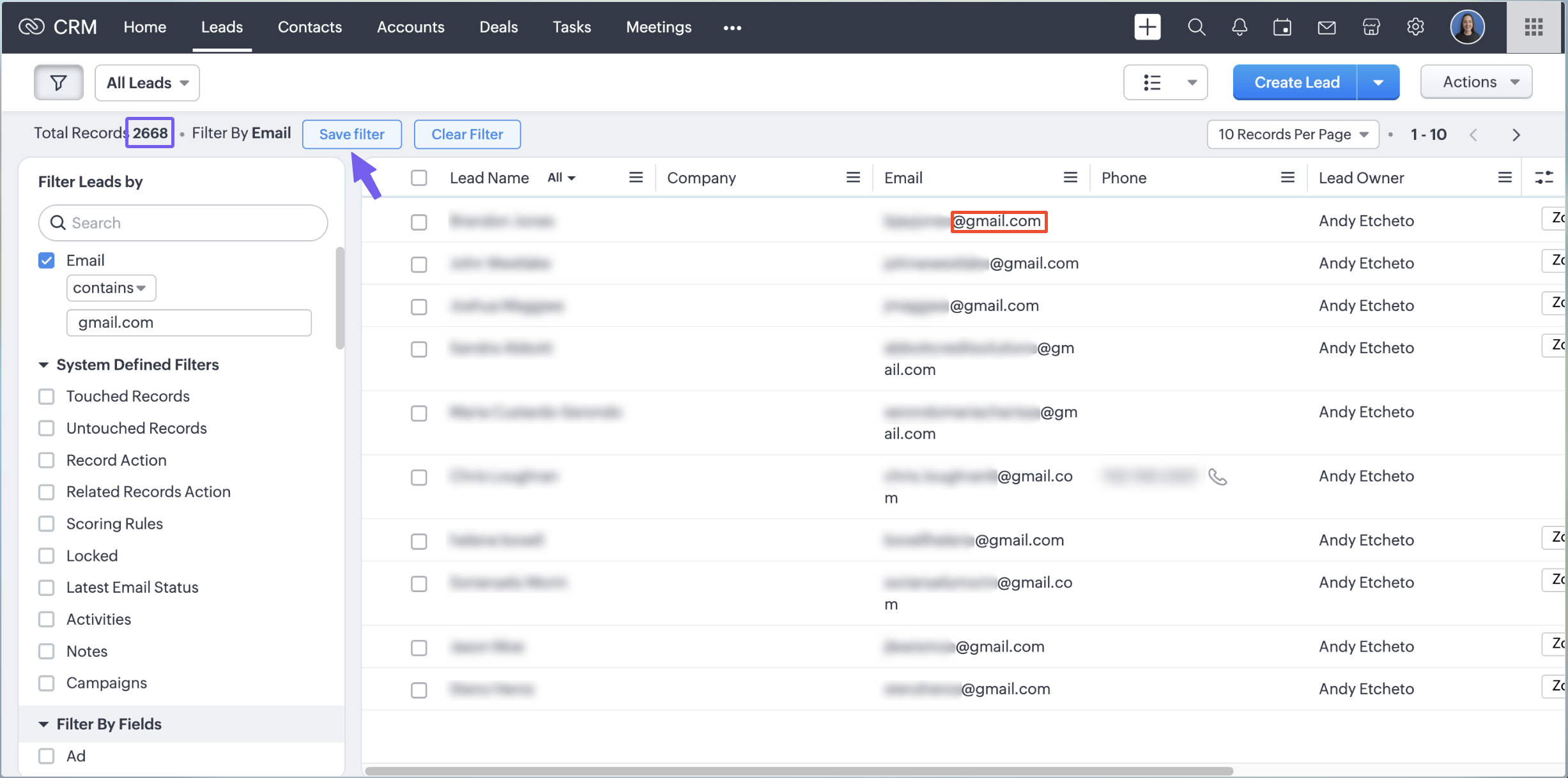Open the All Leads view dropdown

point(147,82)
